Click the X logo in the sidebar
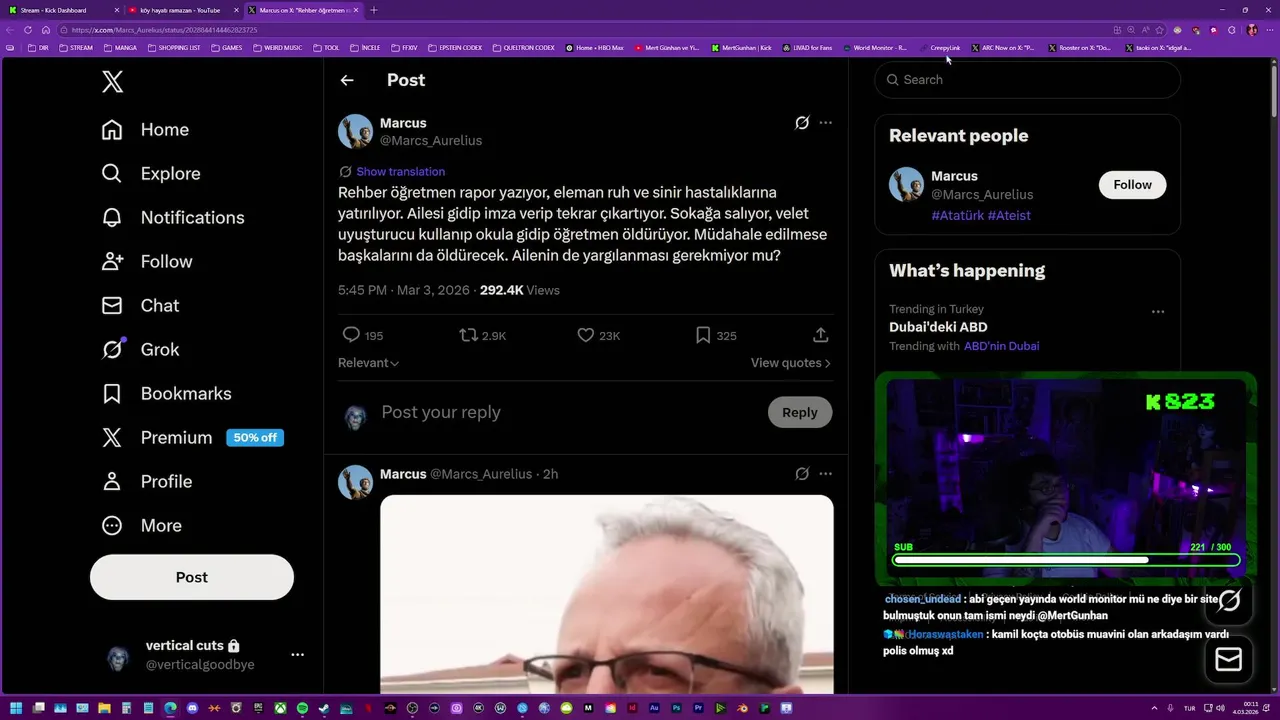 pos(113,82)
